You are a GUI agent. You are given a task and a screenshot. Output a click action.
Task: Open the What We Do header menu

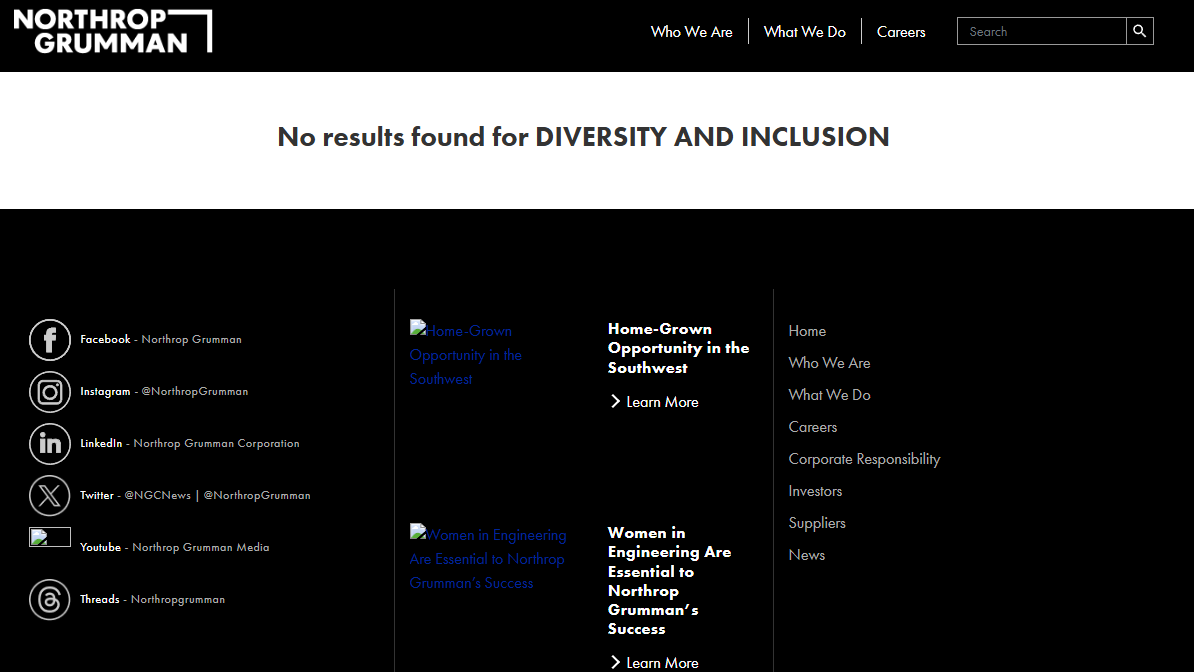point(804,32)
